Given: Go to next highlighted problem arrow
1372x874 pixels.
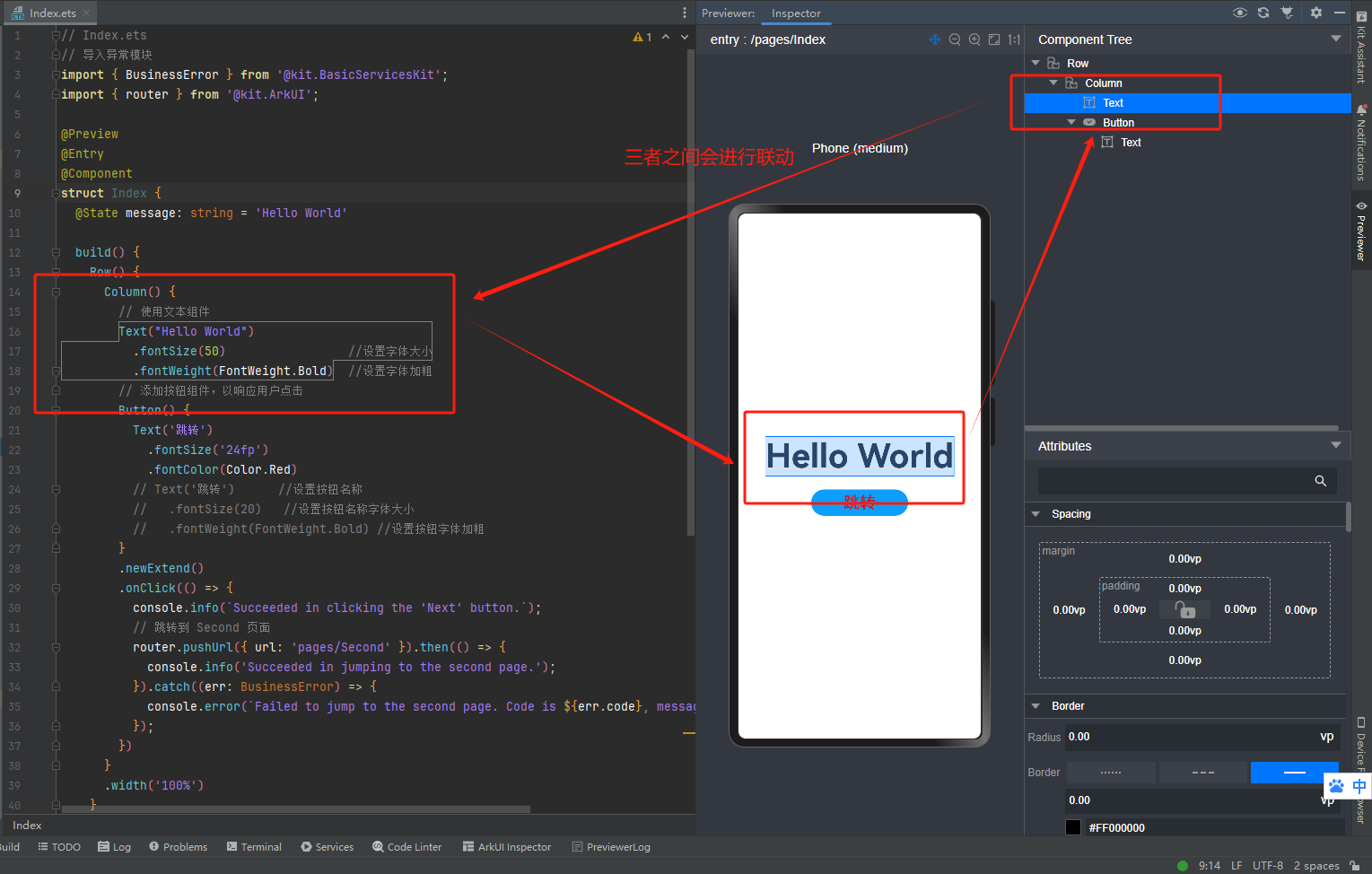Looking at the screenshot, I should pyautogui.click(x=685, y=37).
